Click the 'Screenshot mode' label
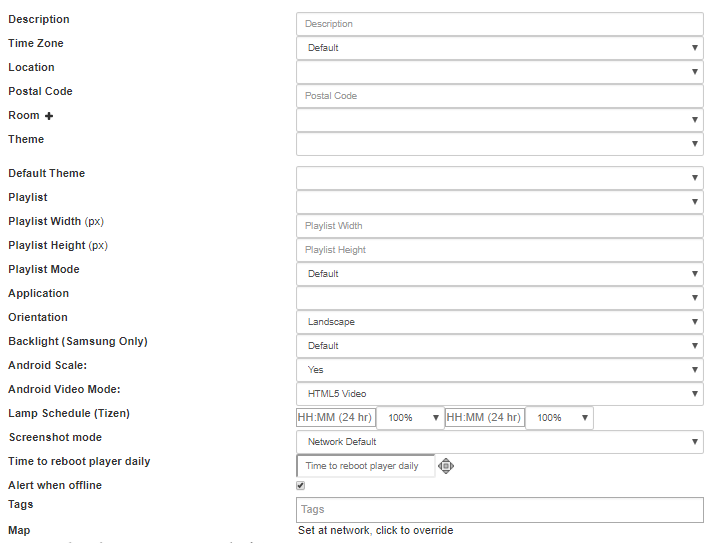Image resolution: width=709 pixels, height=543 pixels. 55,437
